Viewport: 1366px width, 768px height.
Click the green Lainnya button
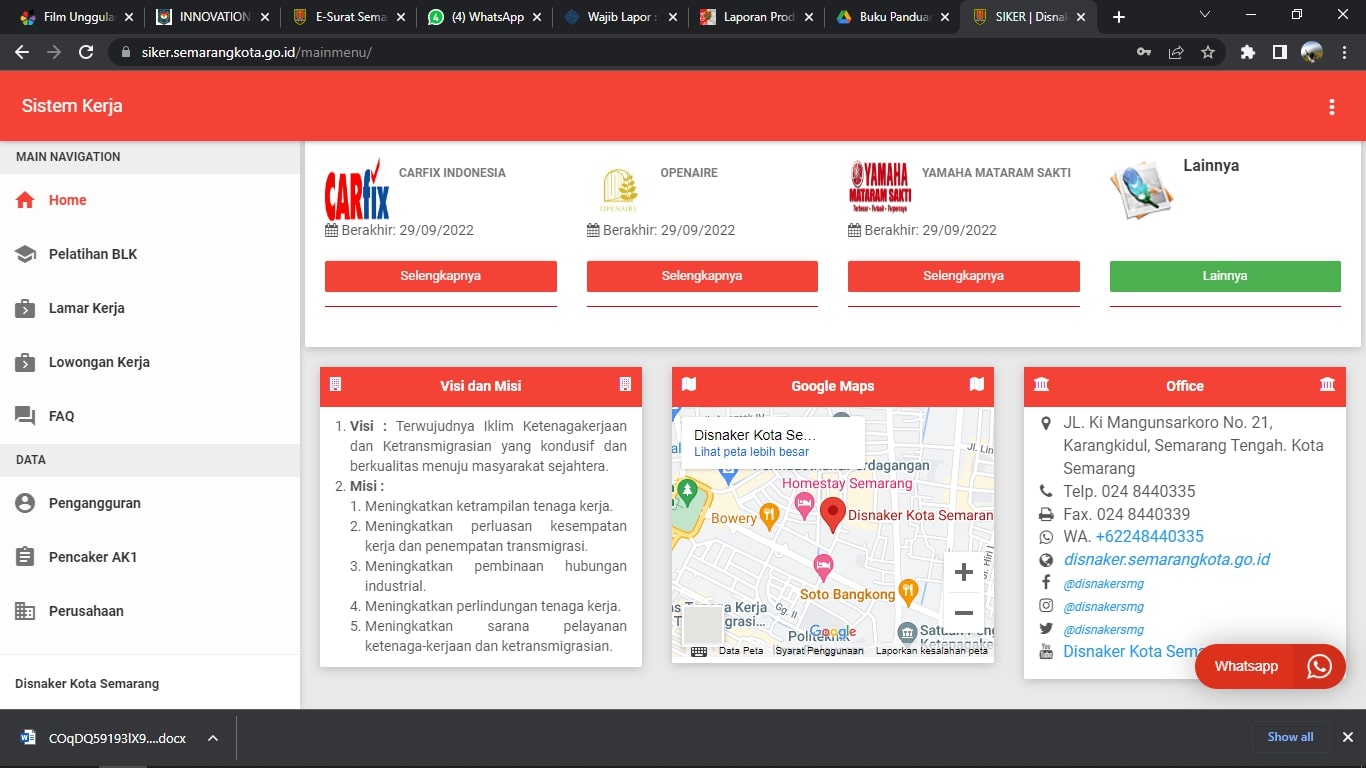coord(1224,276)
